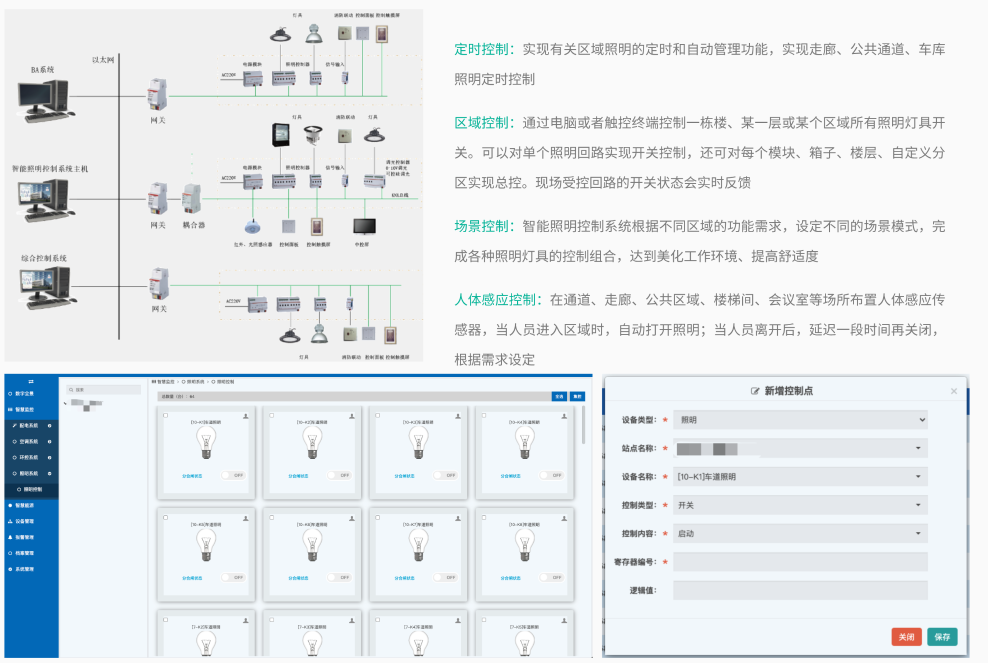Click the sidebar collapse icon at top
The width and height of the screenshot is (988, 663).
tap(30, 382)
